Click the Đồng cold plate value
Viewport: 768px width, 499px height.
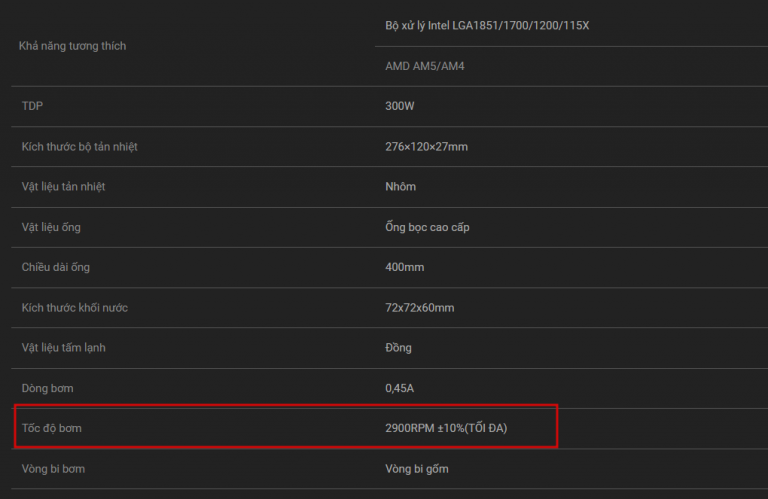[x=398, y=348]
